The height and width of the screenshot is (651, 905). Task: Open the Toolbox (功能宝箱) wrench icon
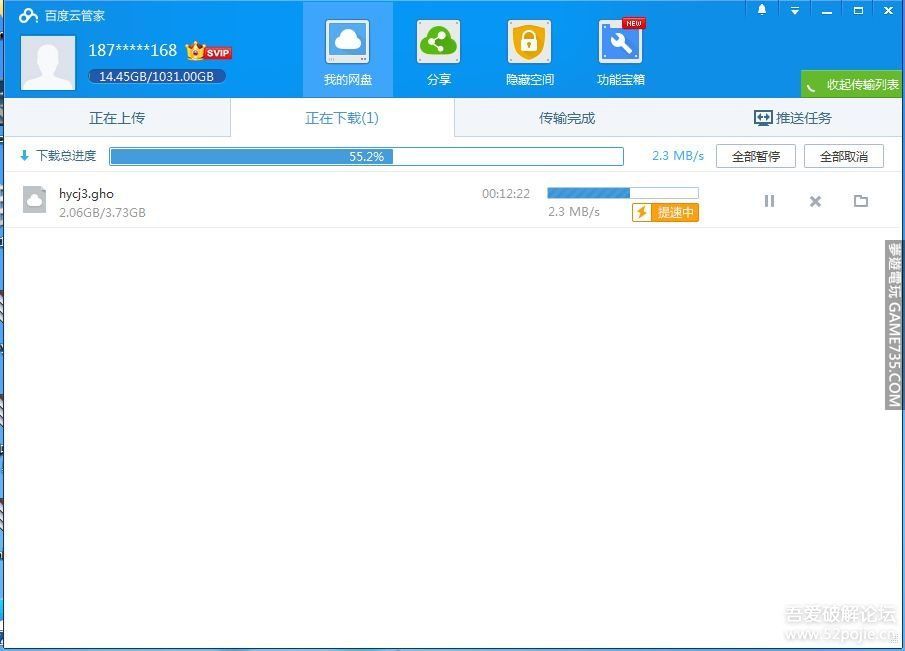coord(621,42)
